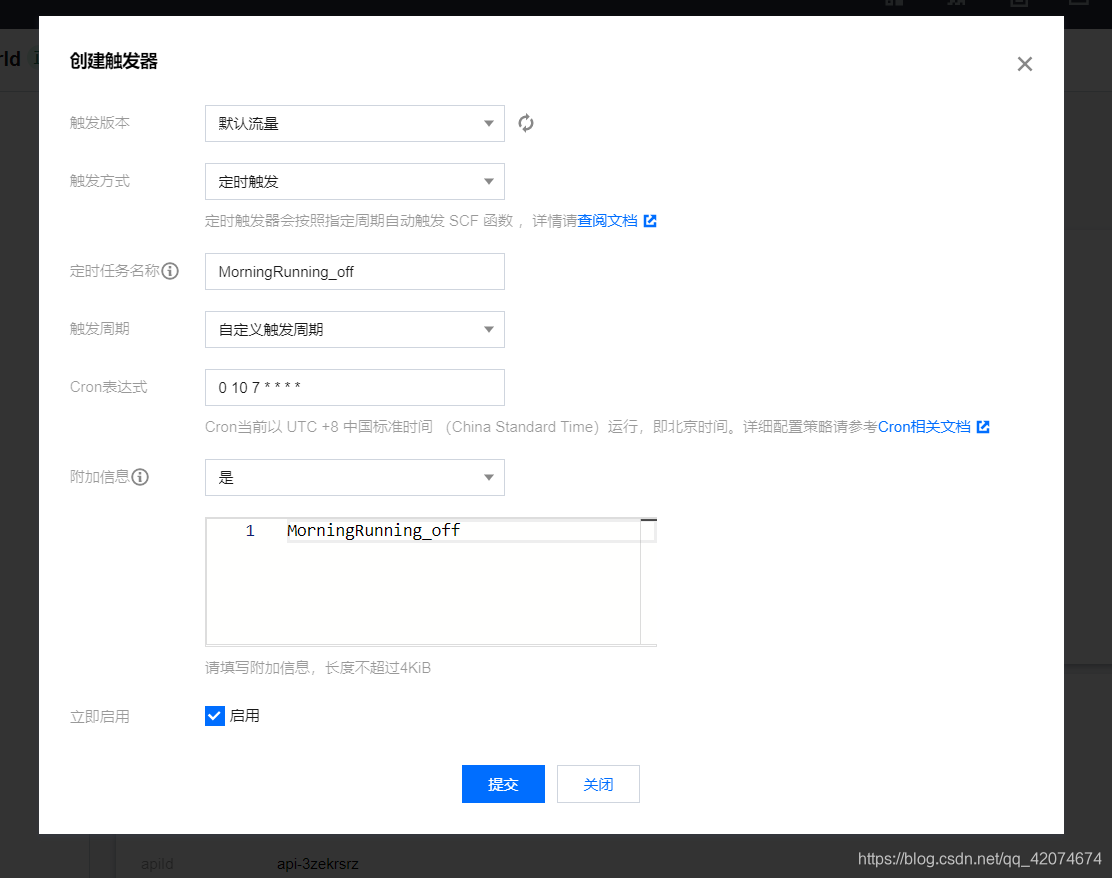
Task: Open the Cron相关文档 link
Action: pos(927,427)
